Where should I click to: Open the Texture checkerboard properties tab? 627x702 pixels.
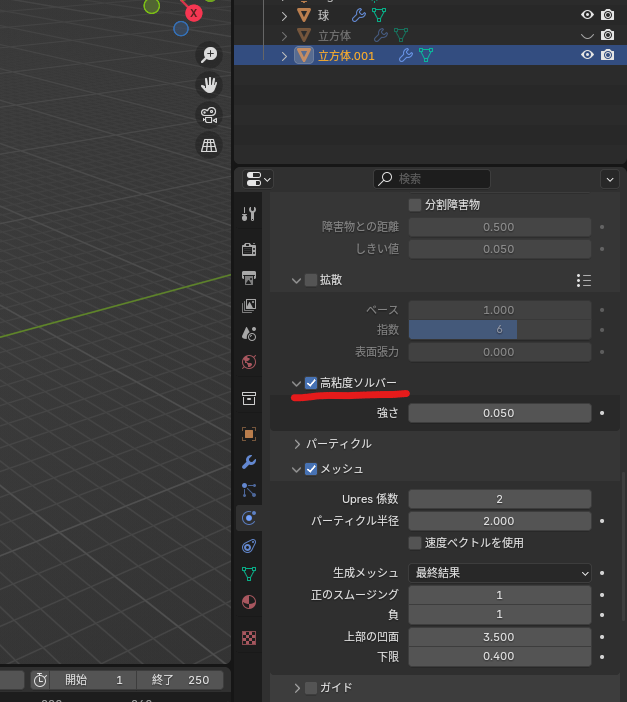click(x=249, y=637)
